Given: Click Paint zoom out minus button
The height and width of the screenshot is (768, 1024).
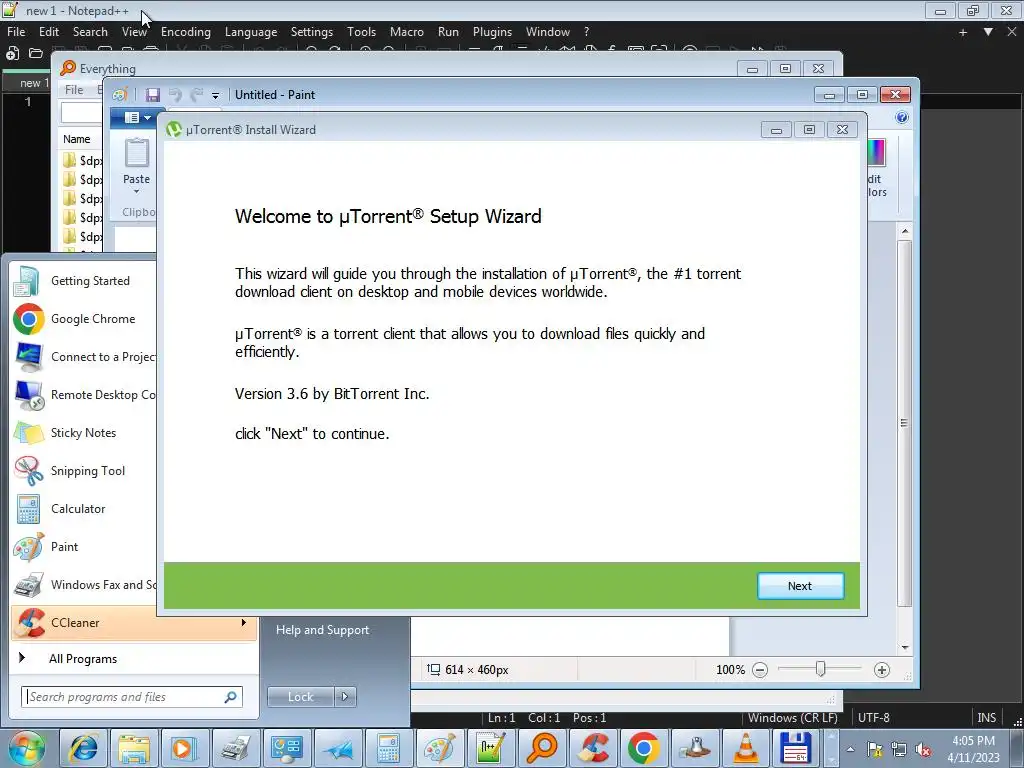Looking at the screenshot, I should coord(760,670).
